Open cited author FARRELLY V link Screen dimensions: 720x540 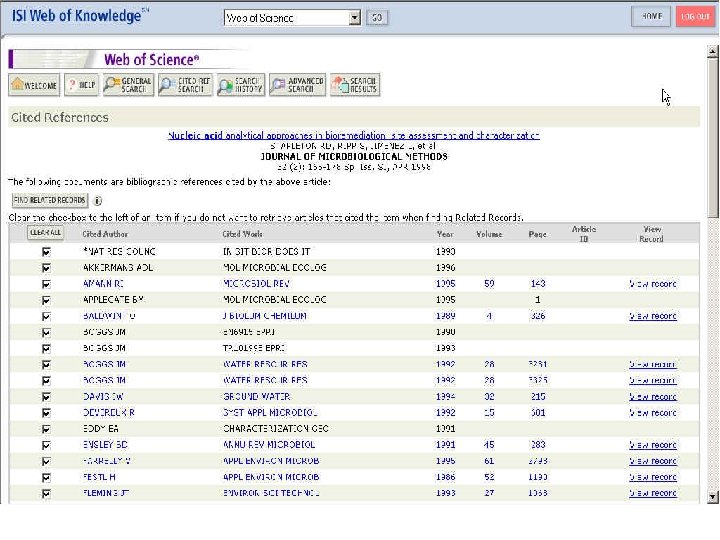point(107,461)
